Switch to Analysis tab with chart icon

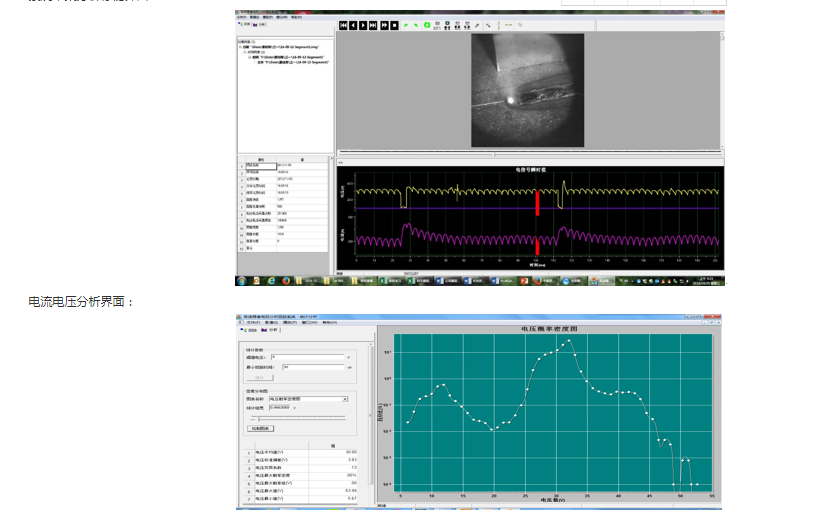pos(269,330)
